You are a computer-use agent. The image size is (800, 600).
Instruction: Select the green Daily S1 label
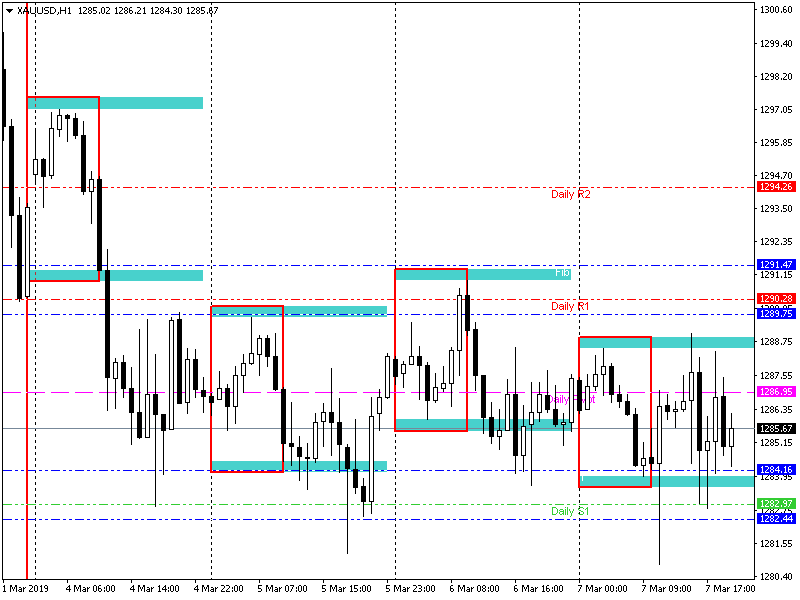[570, 511]
